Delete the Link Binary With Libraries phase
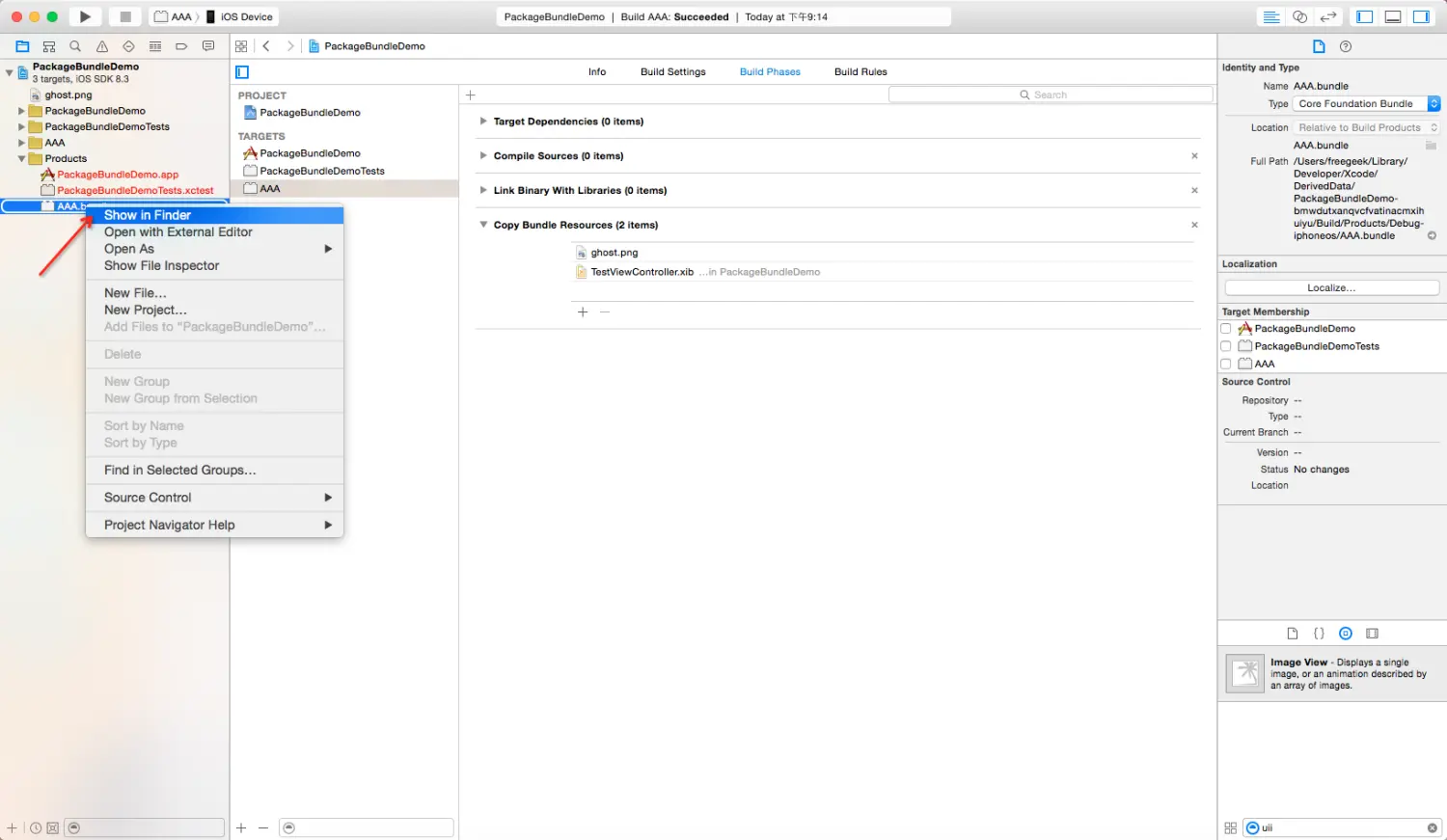This screenshot has width=1447, height=840. tap(1194, 191)
